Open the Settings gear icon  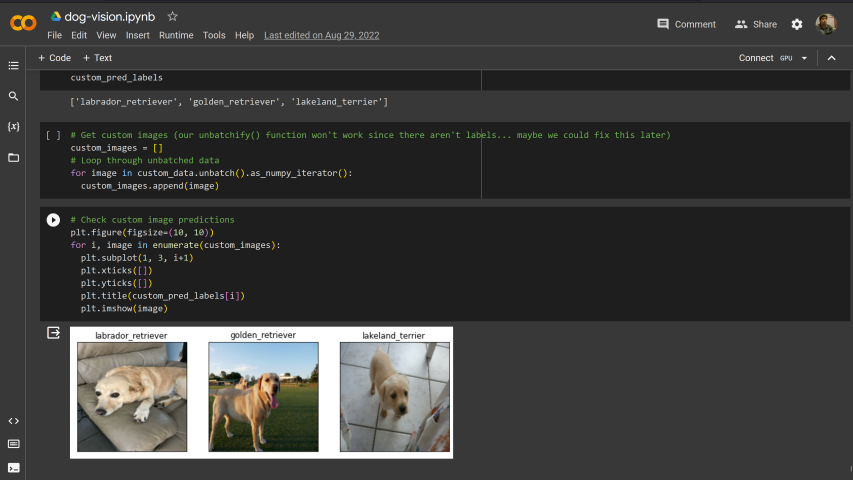pos(797,24)
